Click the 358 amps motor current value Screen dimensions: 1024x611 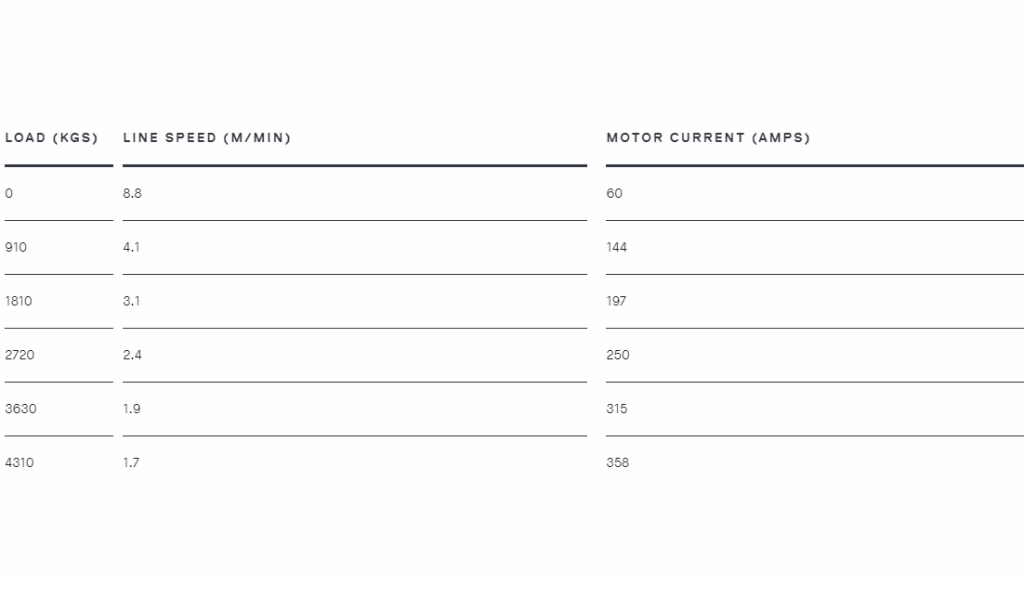[618, 463]
